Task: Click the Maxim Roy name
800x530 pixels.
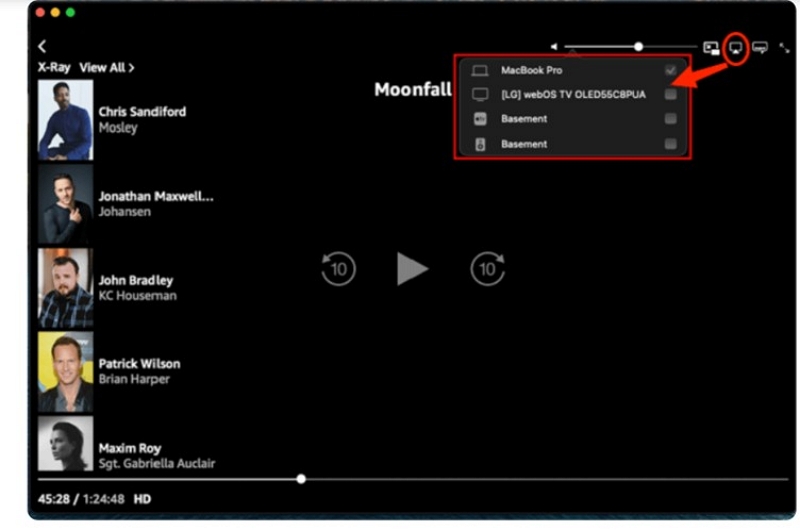Action: (130, 448)
